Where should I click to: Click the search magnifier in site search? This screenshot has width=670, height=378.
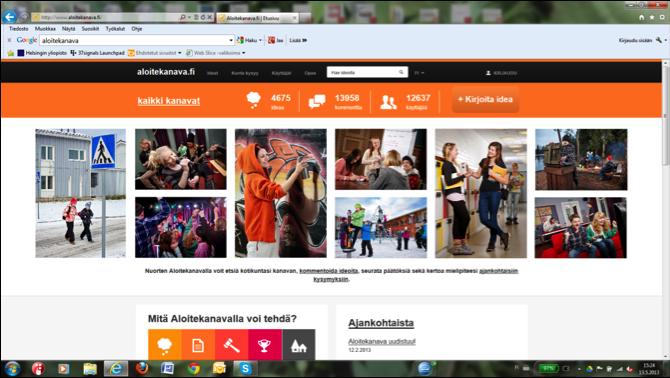pos(401,72)
